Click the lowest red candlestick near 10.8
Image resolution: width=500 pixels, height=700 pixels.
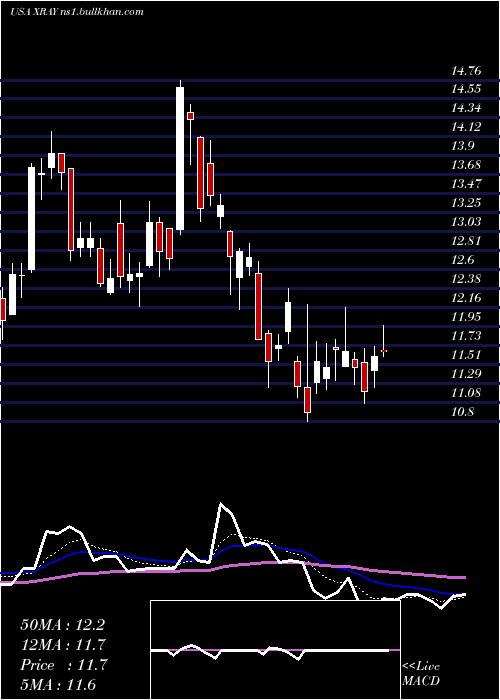coord(308,400)
